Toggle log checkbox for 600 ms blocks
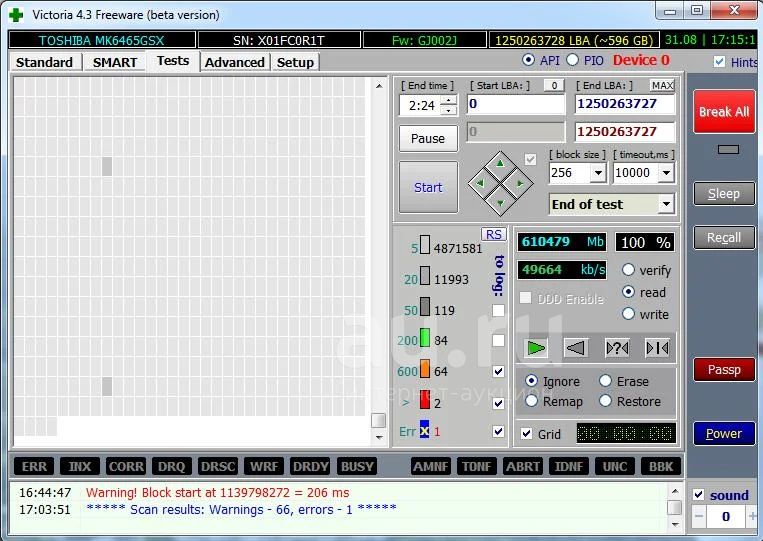Viewport: 763px width, 541px height. (x=498, y=371)
